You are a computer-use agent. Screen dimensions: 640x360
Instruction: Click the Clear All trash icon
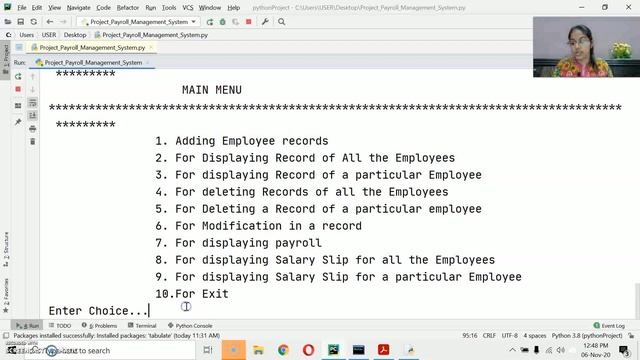33,142
